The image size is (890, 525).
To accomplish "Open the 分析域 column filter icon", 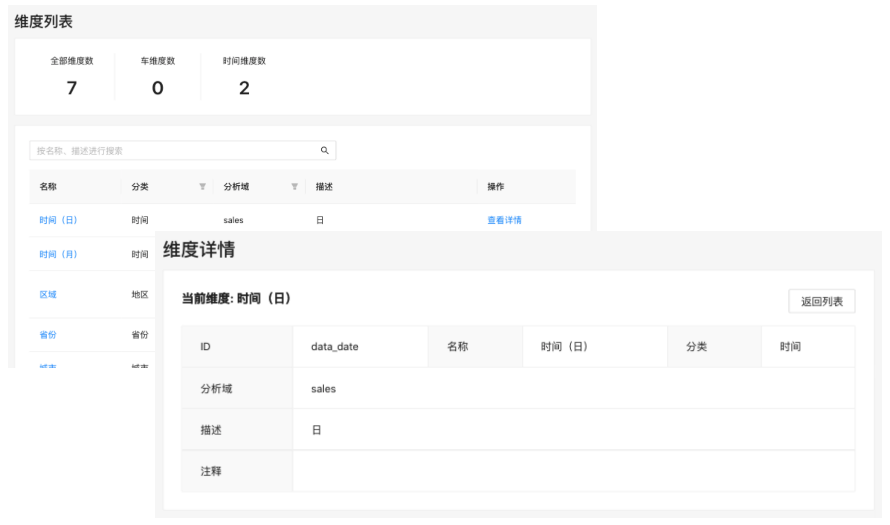I will point(294,187).
